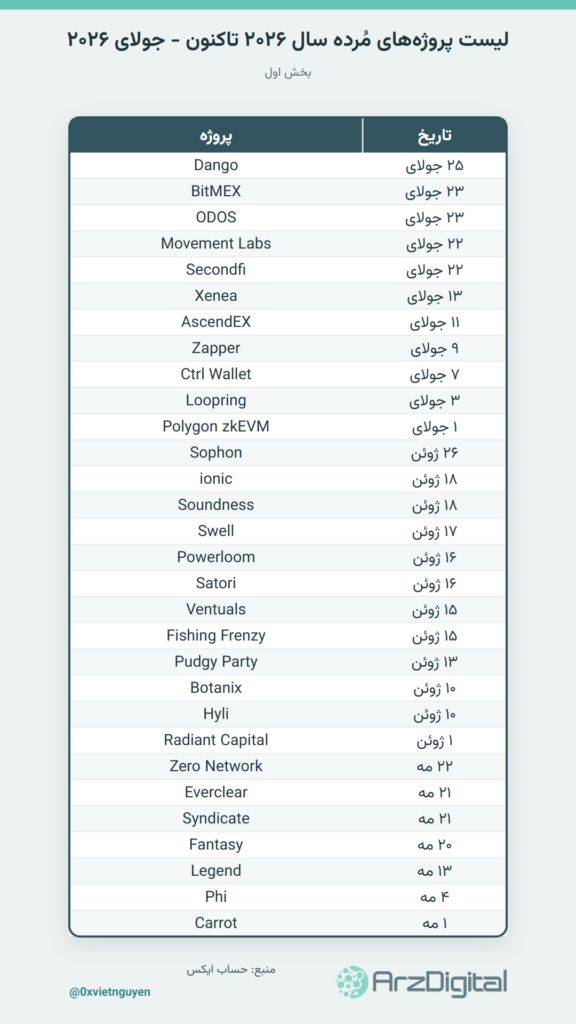This screenshot has height=1024, width=576.
Task: Click the ArzDigital logo icon
Action: pos(352,982)
